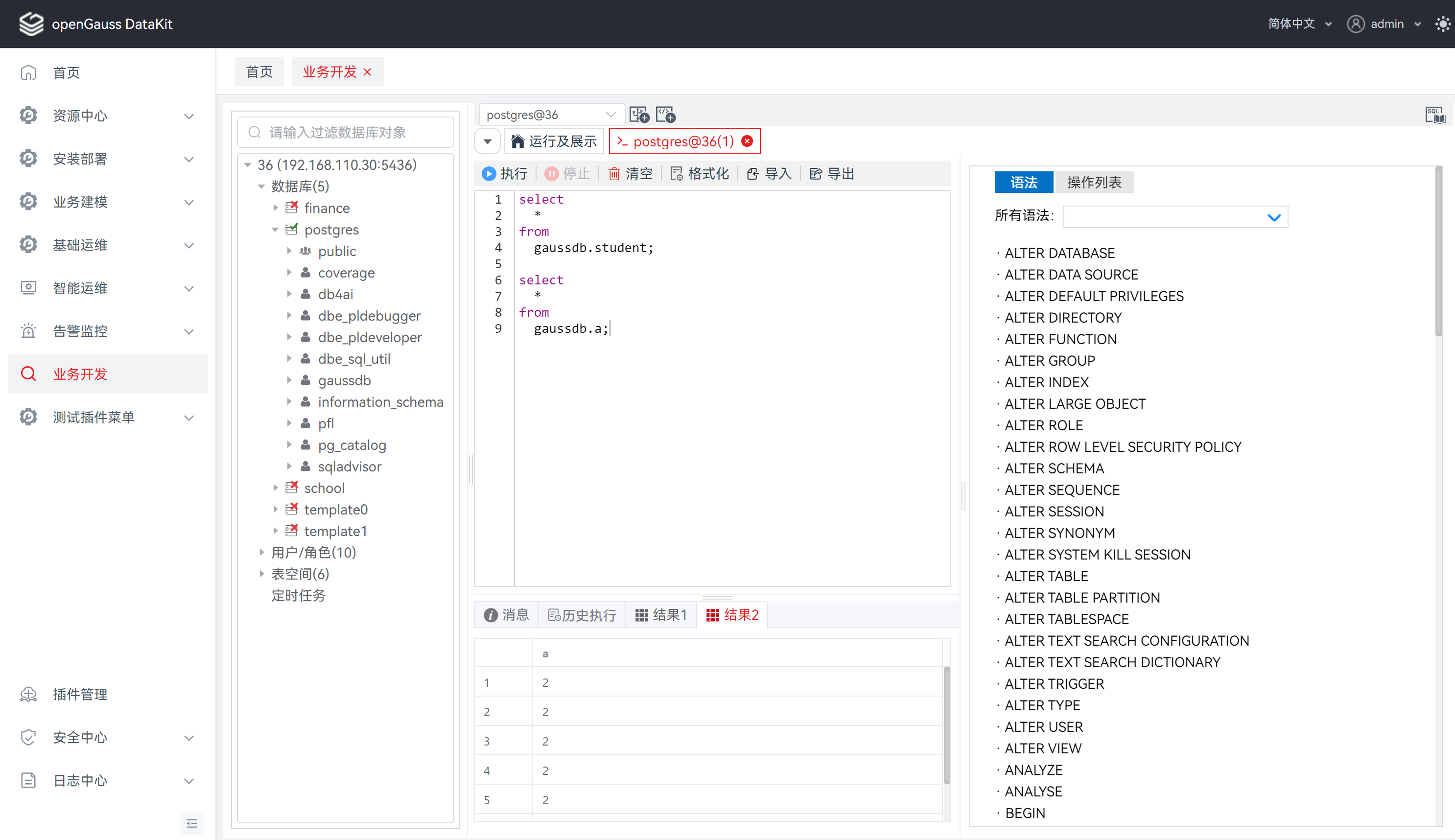Viewport: 1455px width, 840px height.
Task: Switch to the 结果1 tab
Action: coord(661,615)
